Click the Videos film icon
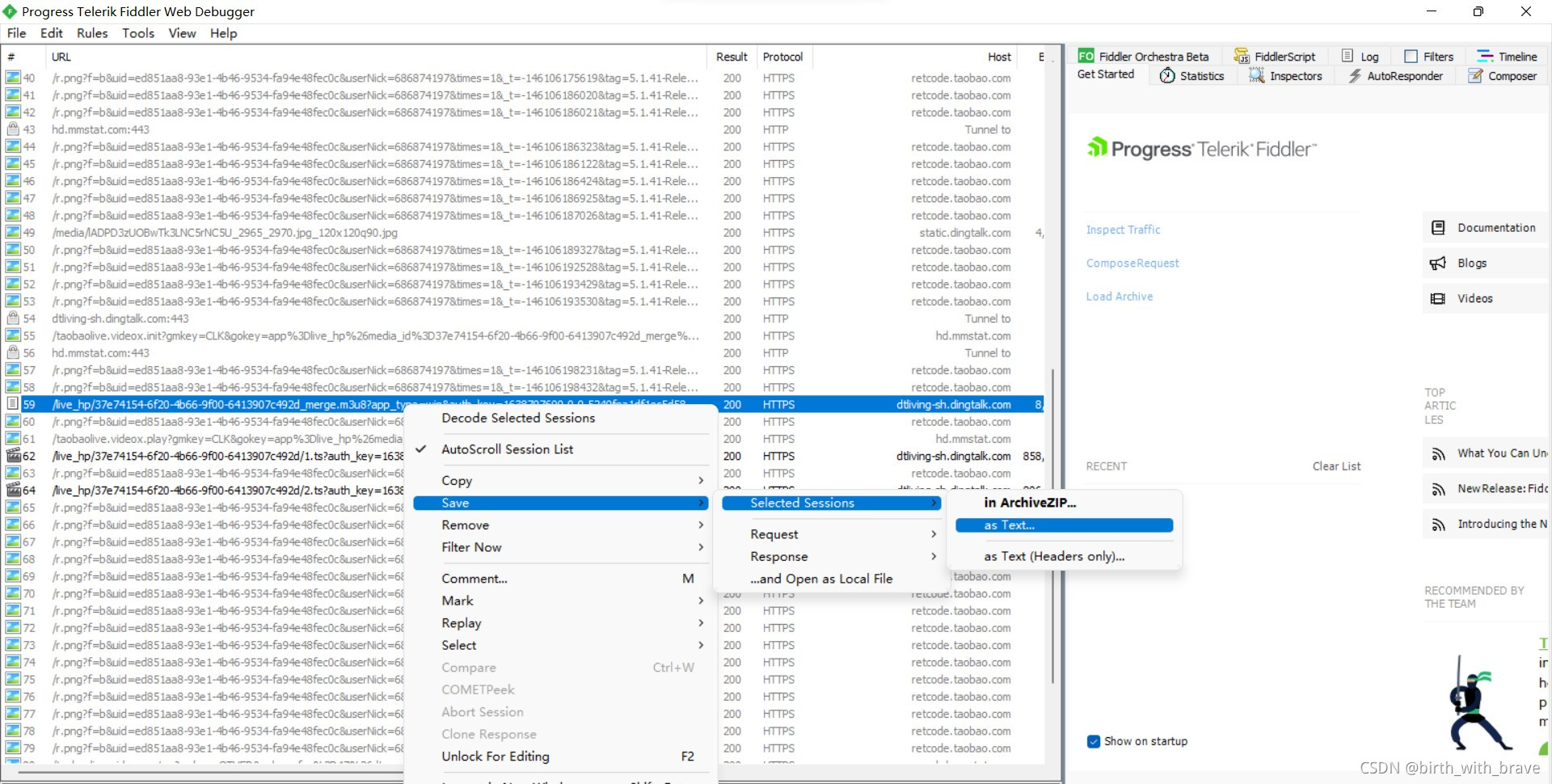 coord(1438,299)
